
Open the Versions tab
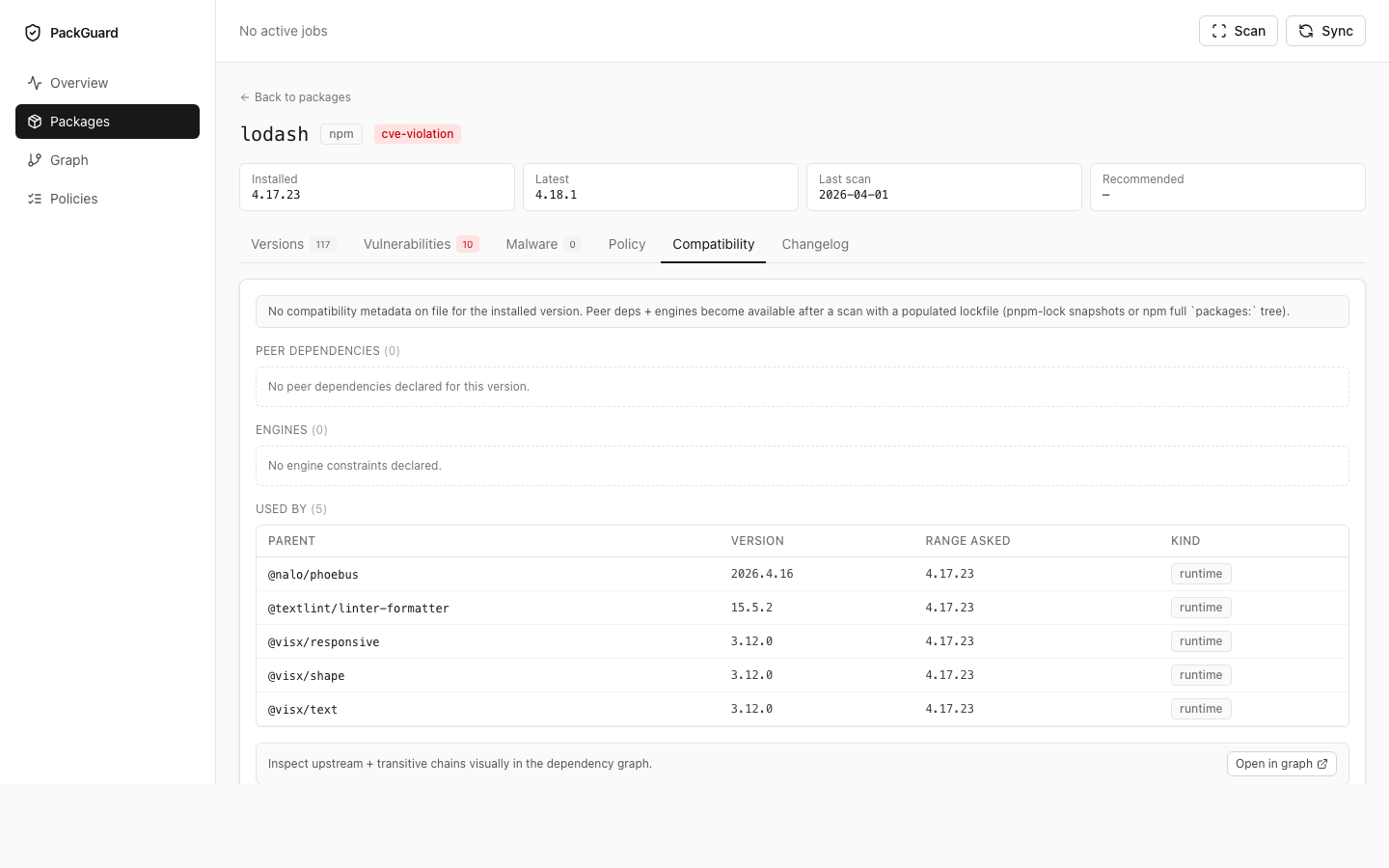293,244
